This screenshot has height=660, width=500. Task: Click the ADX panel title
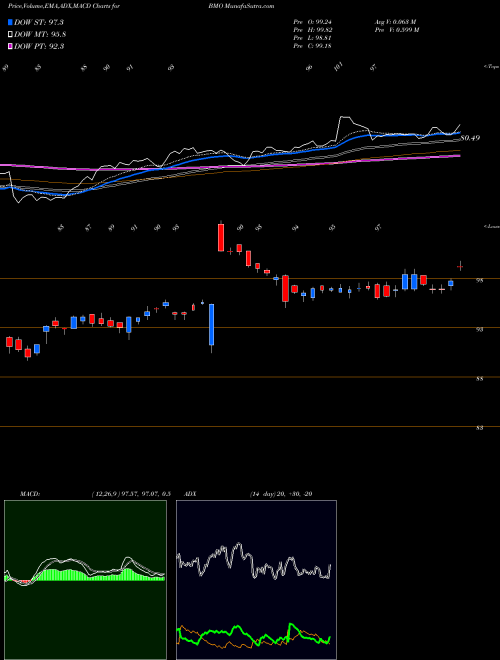tap(190, 494)
